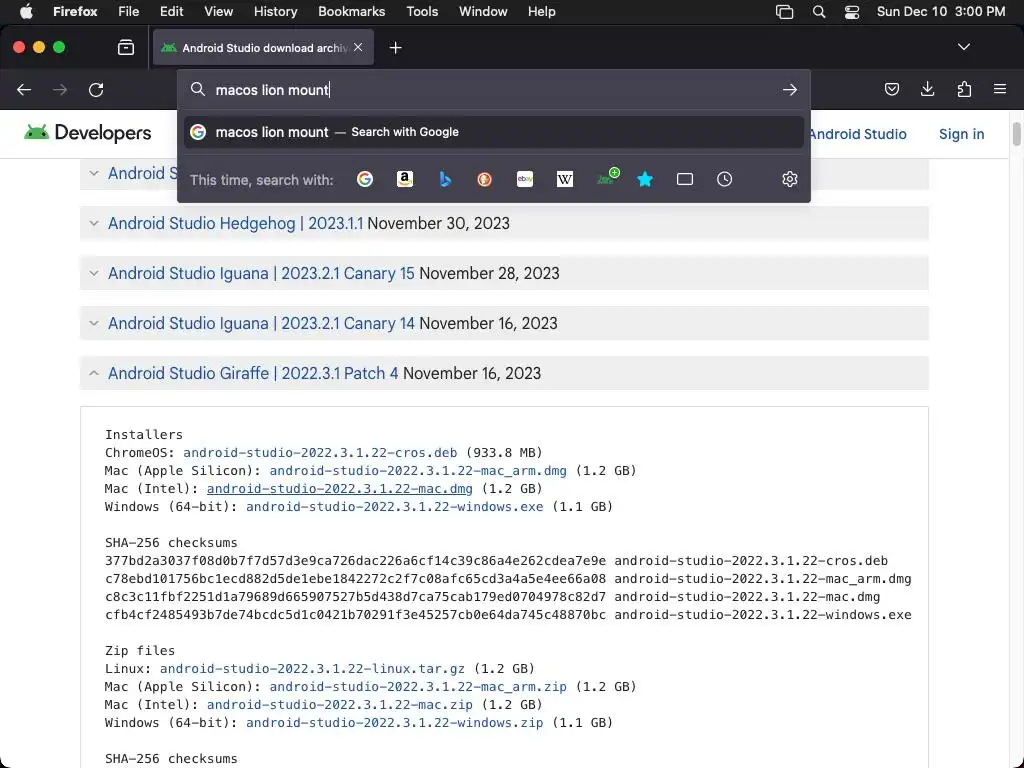The width and height of the screenshot is (1024, 768).
Task: Click the forward navigation arrow
Action: 60,89
